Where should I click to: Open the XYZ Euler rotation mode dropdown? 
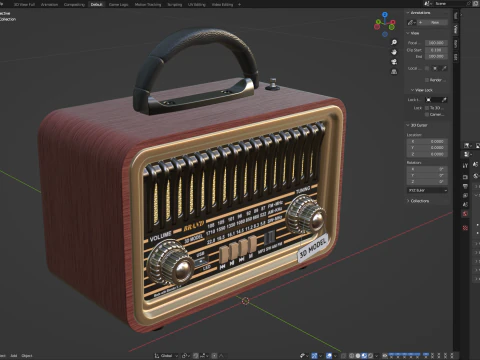click(427, 190)
